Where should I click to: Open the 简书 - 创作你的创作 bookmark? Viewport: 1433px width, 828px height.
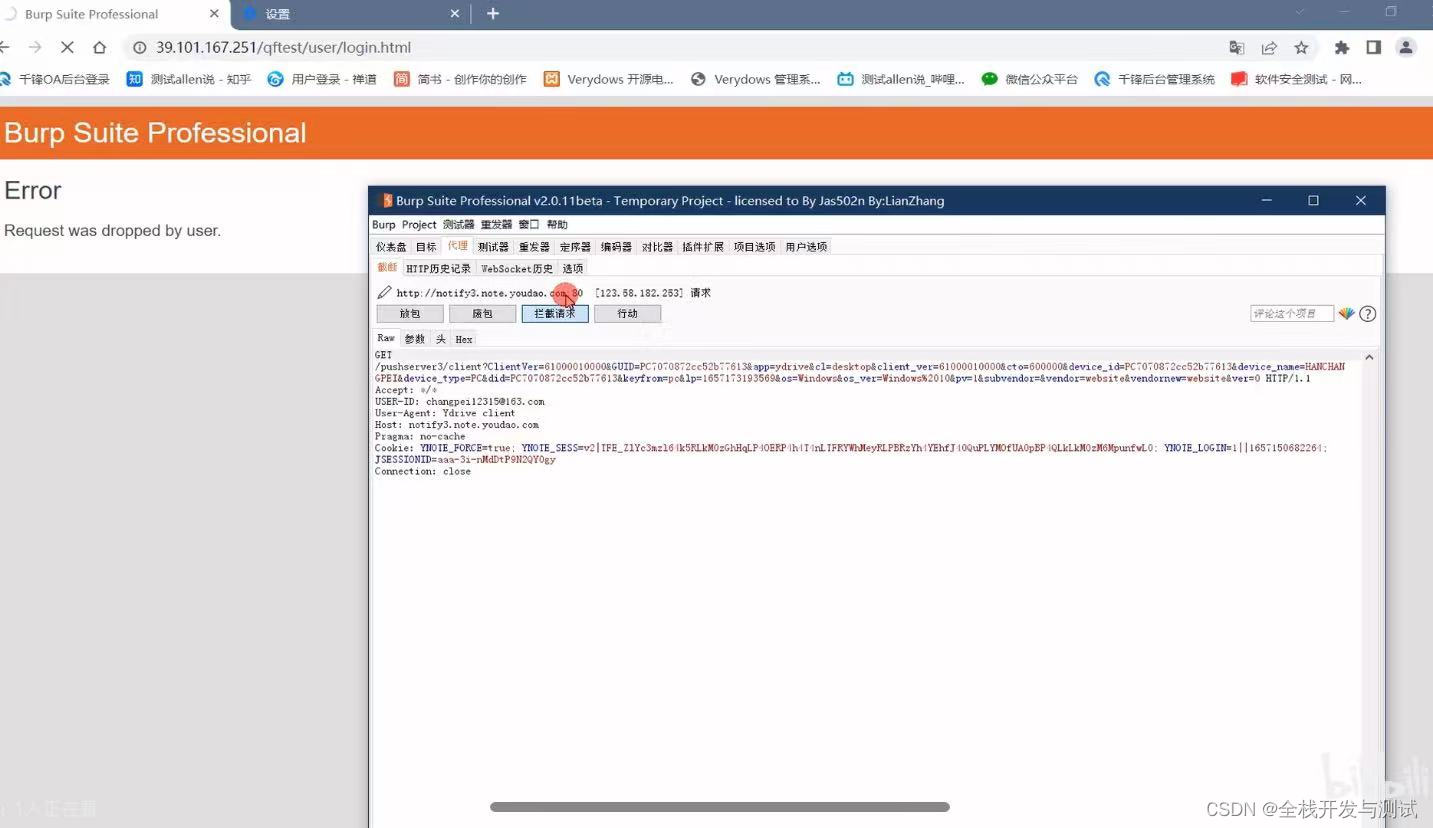click(x=460, y=79)
